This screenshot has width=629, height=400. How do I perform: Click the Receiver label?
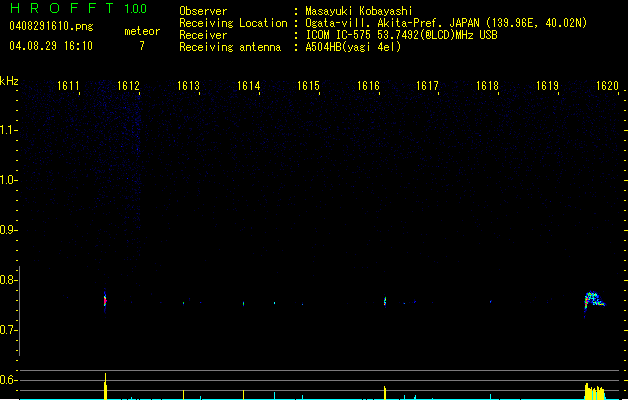point(203,35)
